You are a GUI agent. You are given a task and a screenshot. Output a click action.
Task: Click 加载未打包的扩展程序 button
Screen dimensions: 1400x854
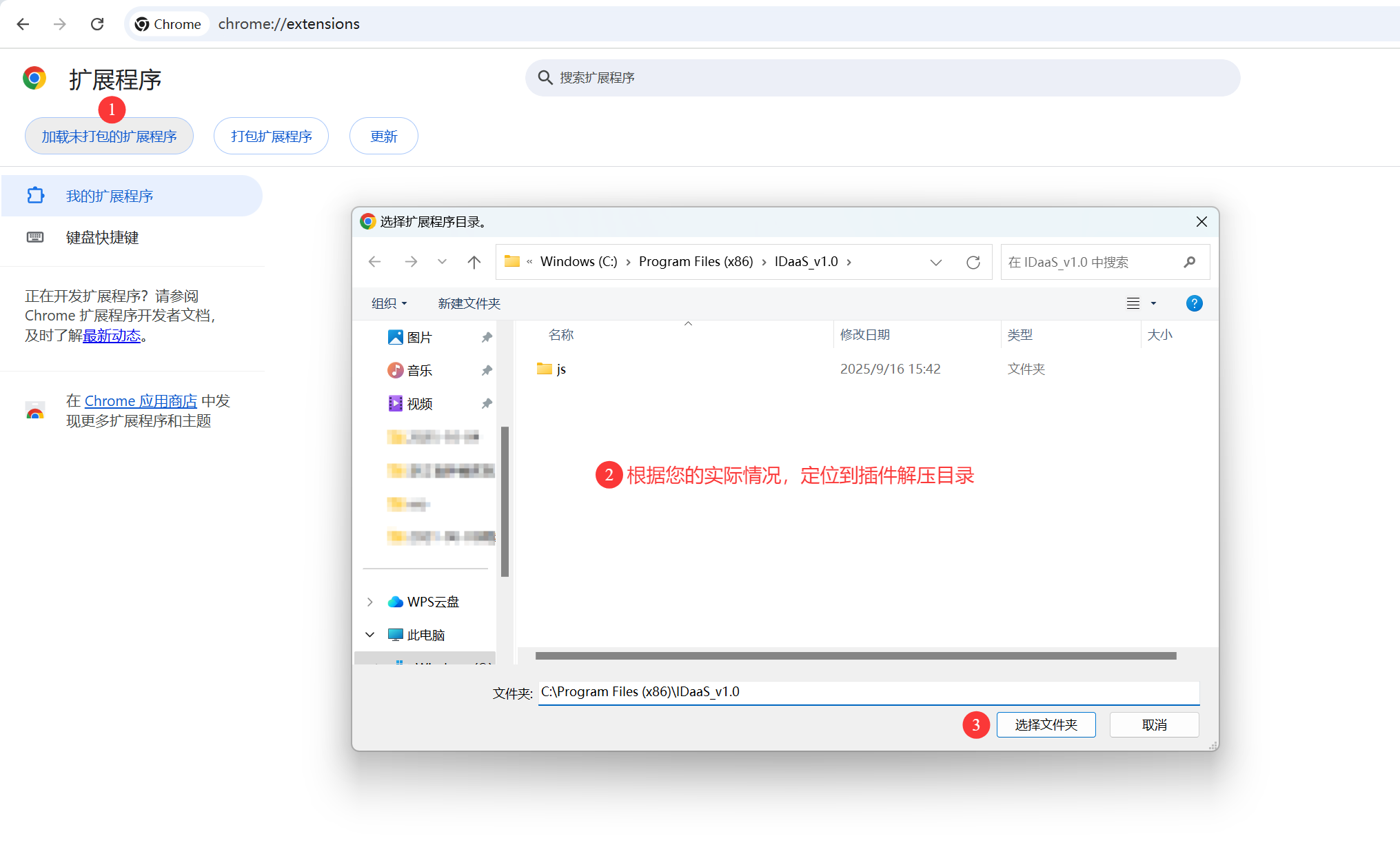click(x=109, y=136)
